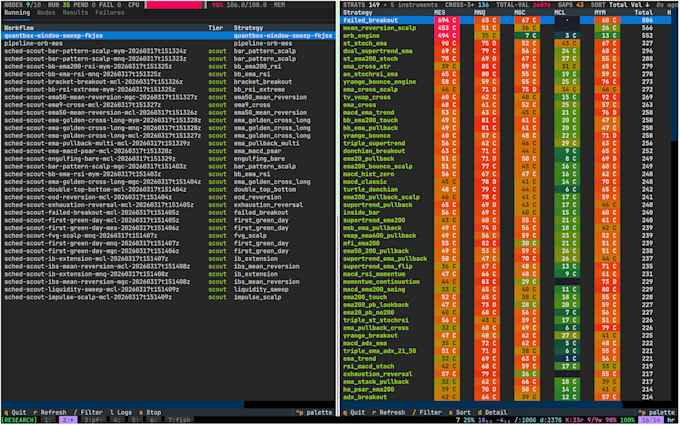Click the 92 C MYM cell for tv_vwap_cross
680x425 pixels.
pos(607,97)
